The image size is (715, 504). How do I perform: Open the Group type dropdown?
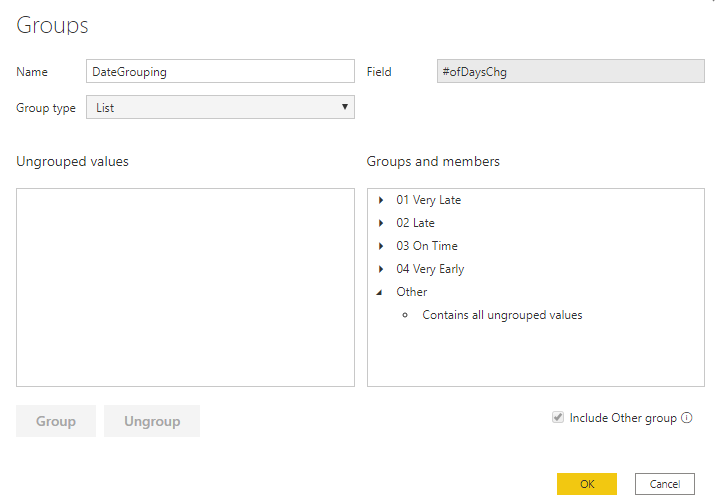tap(220, 107)
